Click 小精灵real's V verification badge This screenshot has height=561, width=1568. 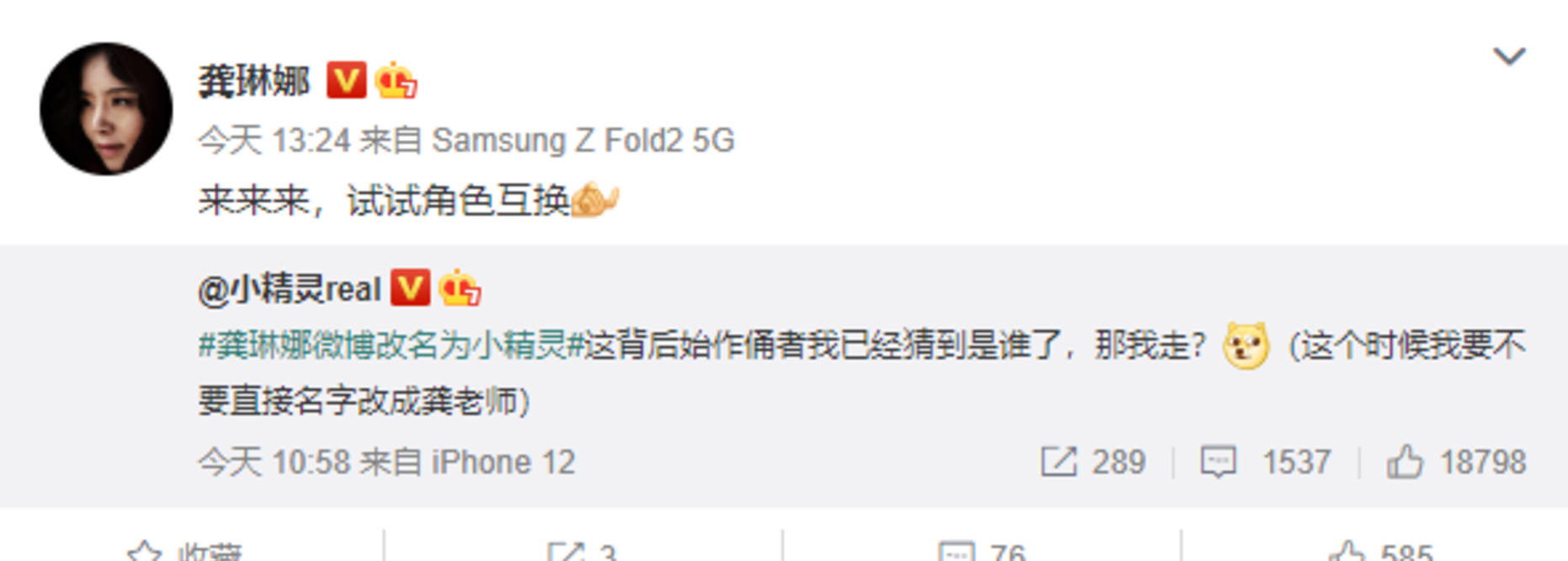click(410, 288)
